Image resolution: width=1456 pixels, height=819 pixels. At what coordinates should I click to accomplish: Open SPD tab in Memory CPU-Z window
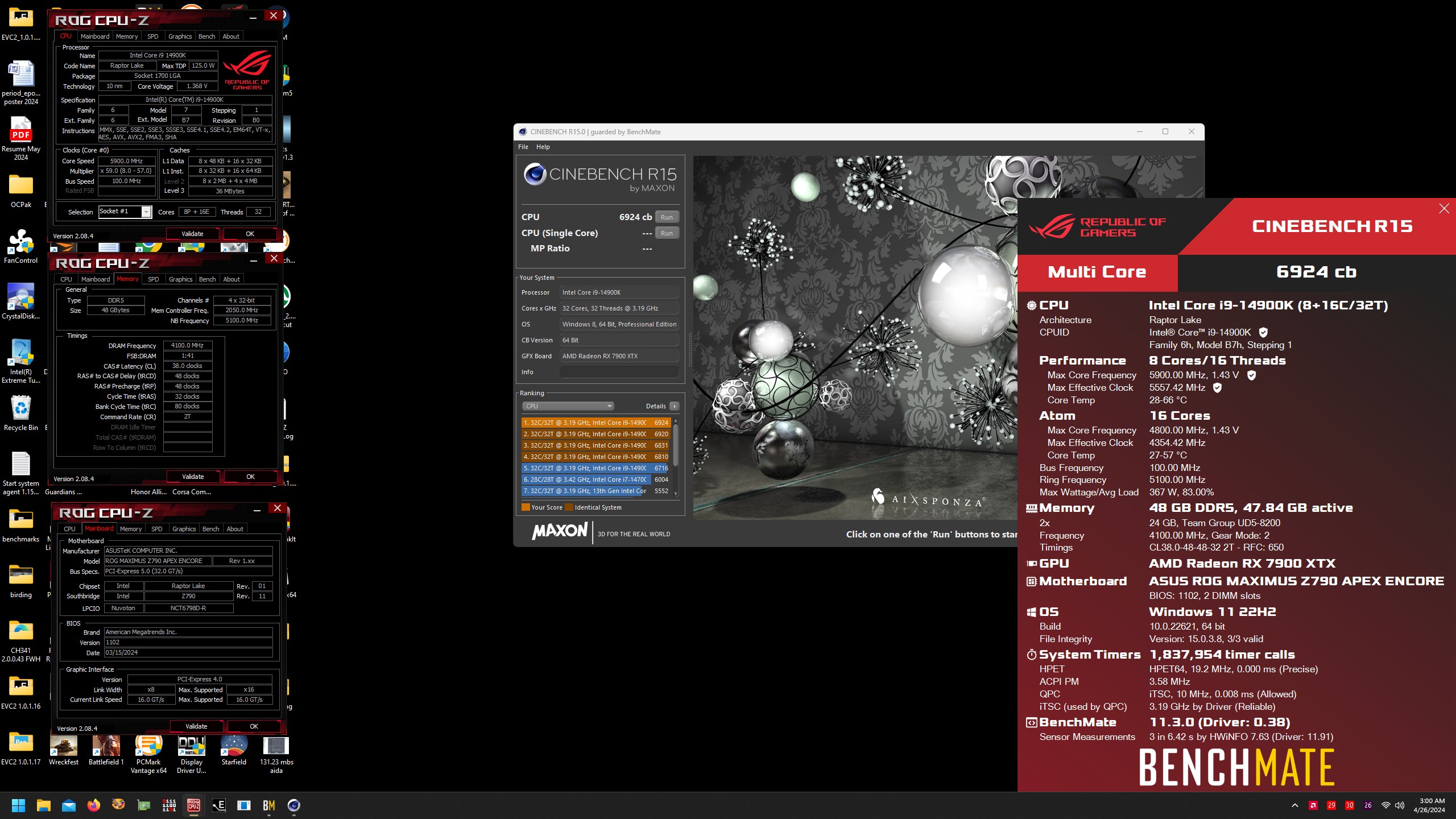(154, 279)
